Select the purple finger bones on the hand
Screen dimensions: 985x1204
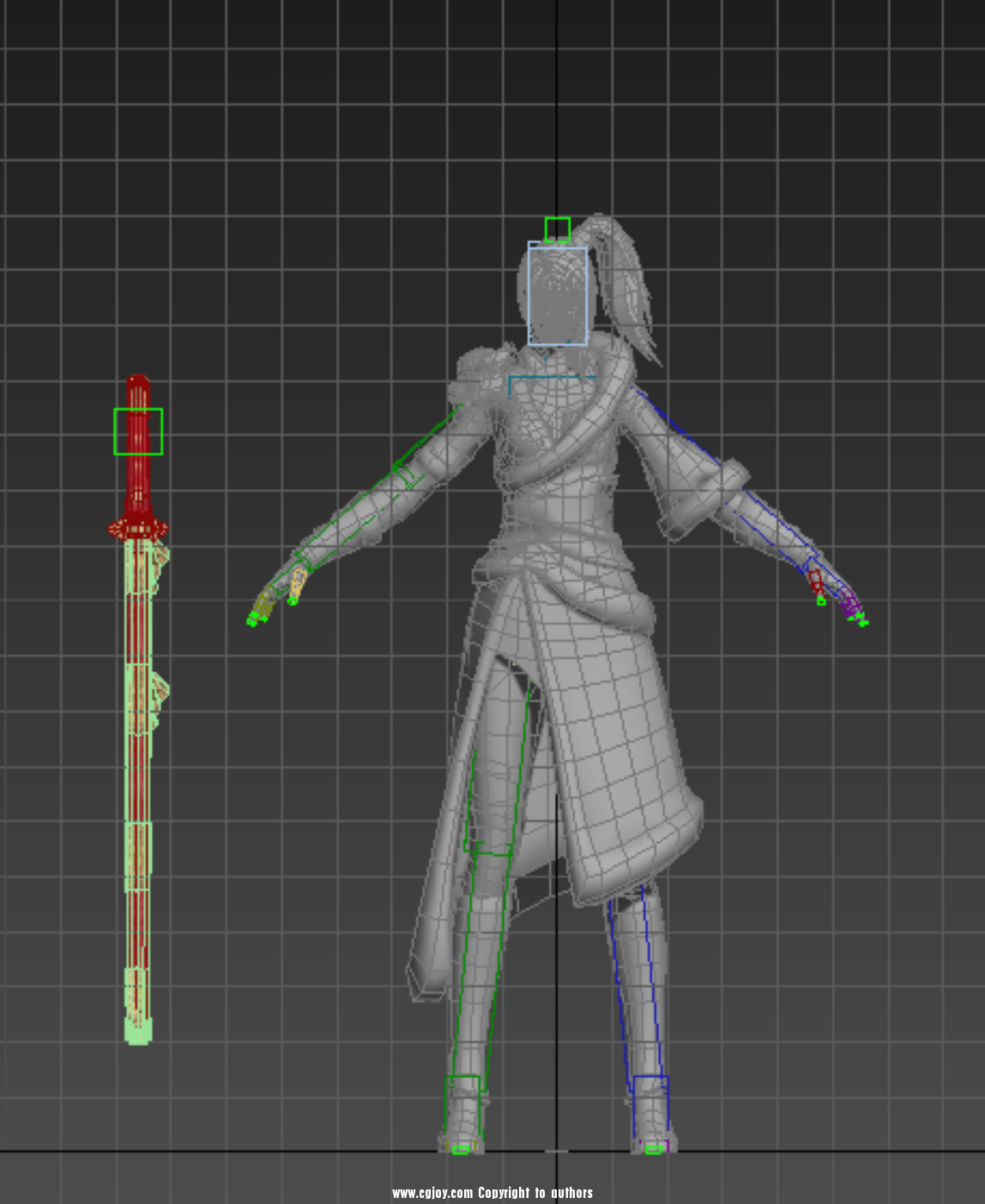pyautogui.click(x=850, y=604)
